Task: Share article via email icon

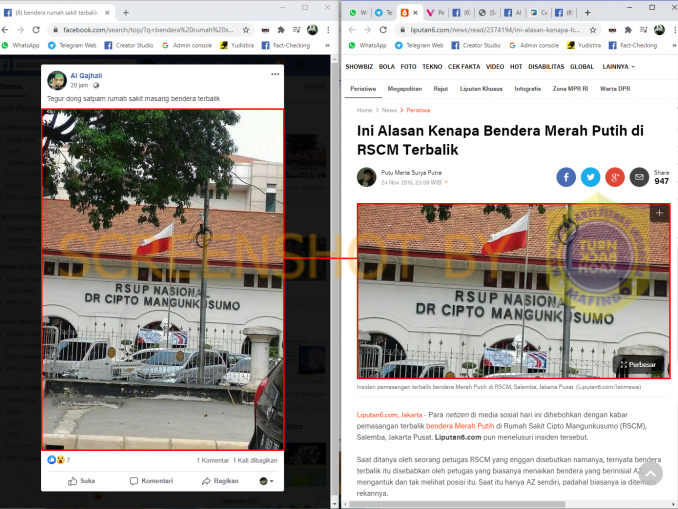Action: point(639,177)
